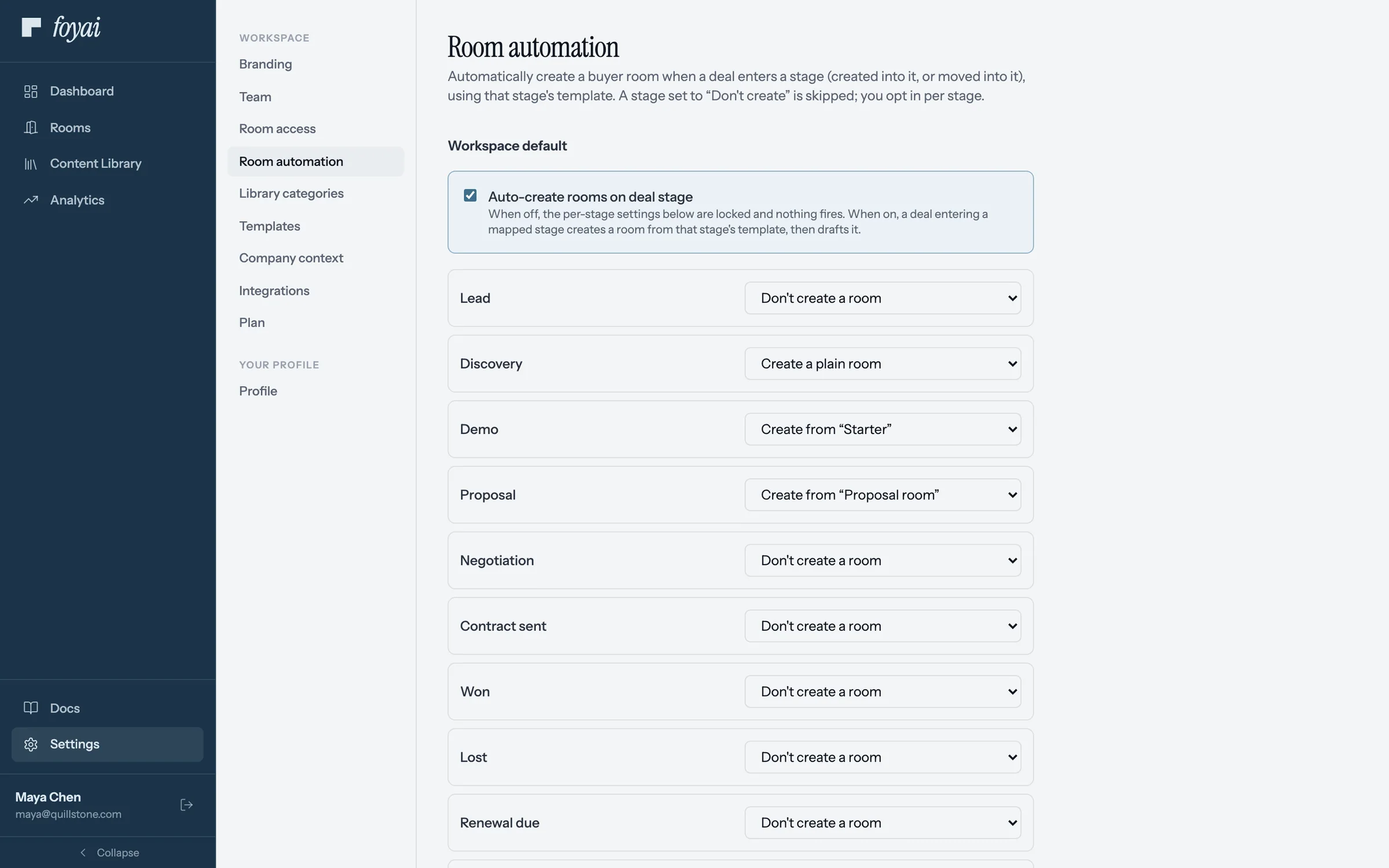Open the Won stage dropdown
This screenshot has width=1389, height=868.
(x=883, y=692)
